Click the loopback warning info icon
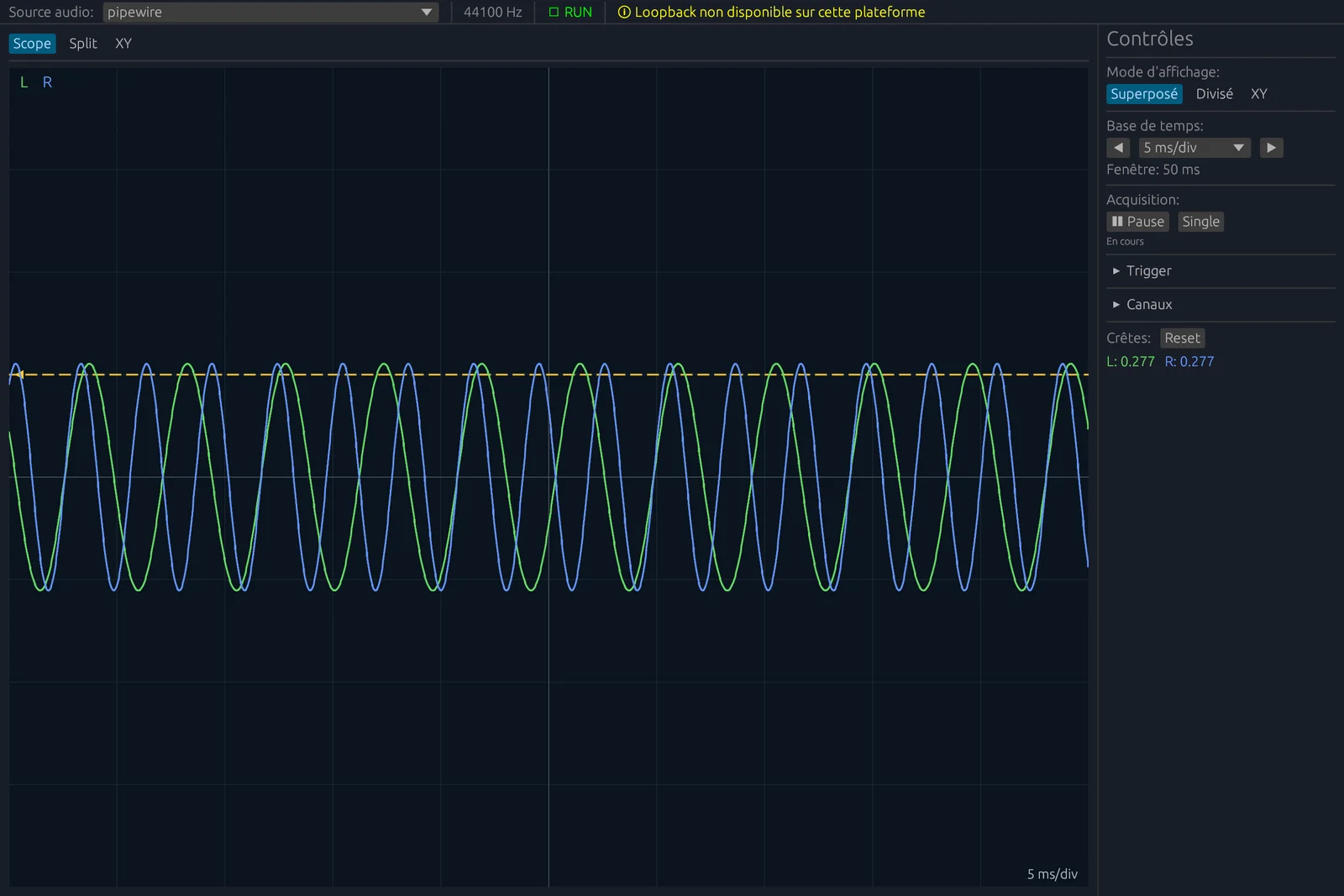The height and width of the screenshot is (896, 1344). point(624,12)
